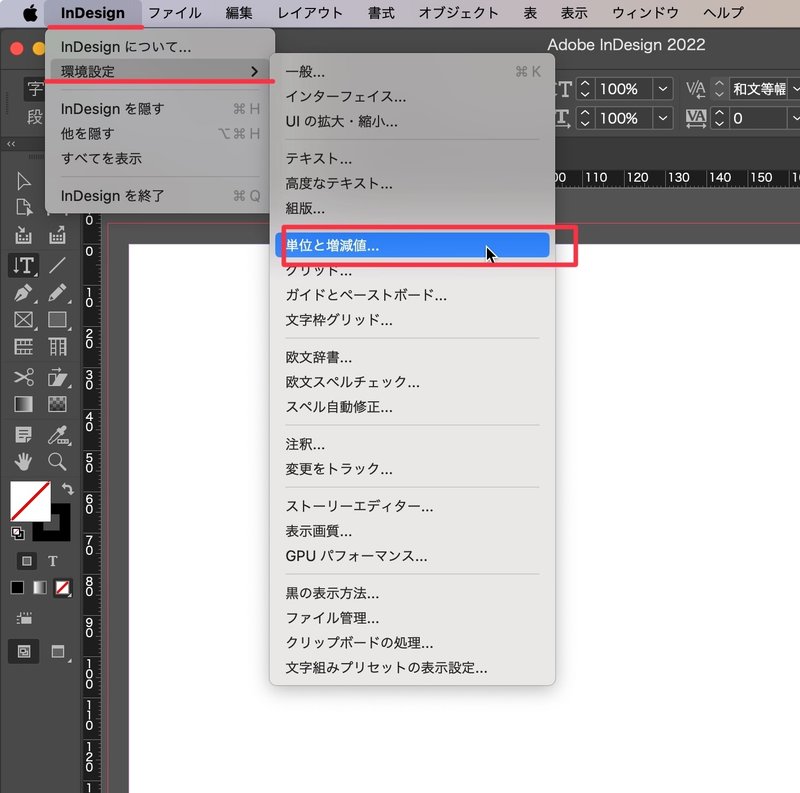Click InDesign を終了 to quit
Screen dimensions: 800x793
click(x=160, y=196)
